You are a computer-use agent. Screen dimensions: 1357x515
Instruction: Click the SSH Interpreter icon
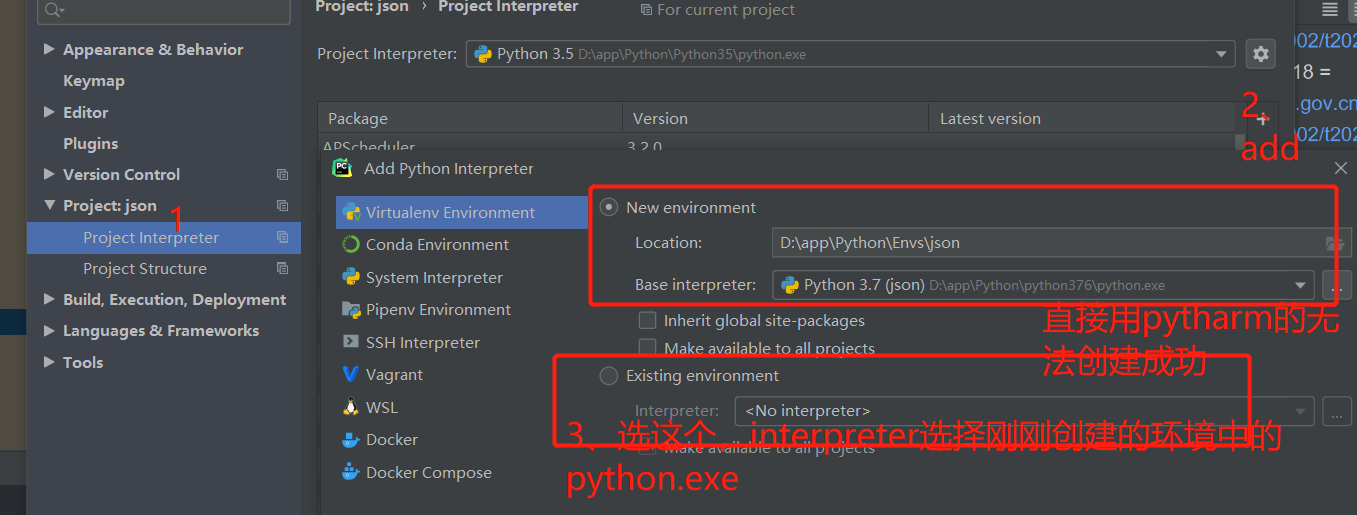(351, 342)
